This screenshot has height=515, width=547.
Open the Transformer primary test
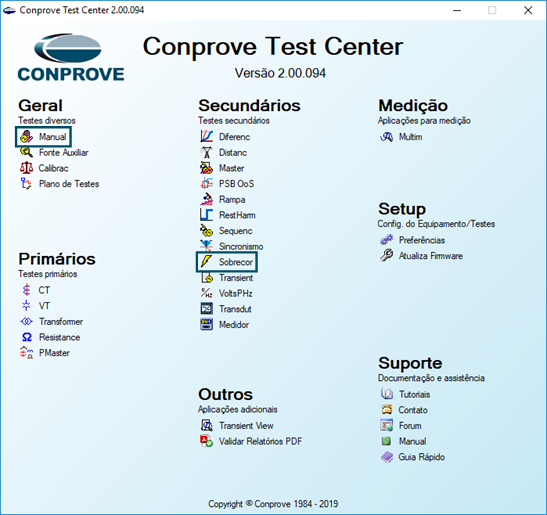[x=61, y=321]
